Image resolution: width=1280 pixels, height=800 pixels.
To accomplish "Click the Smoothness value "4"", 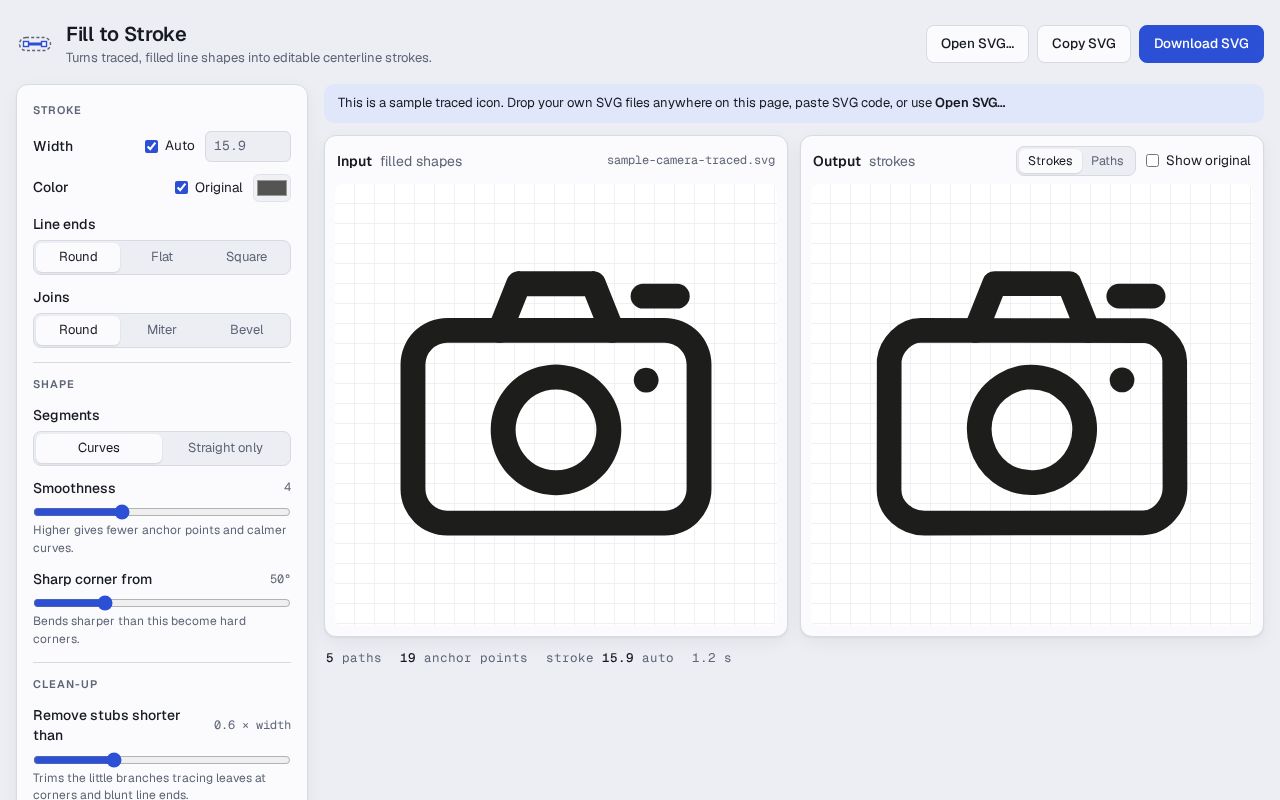I will 287,488.
